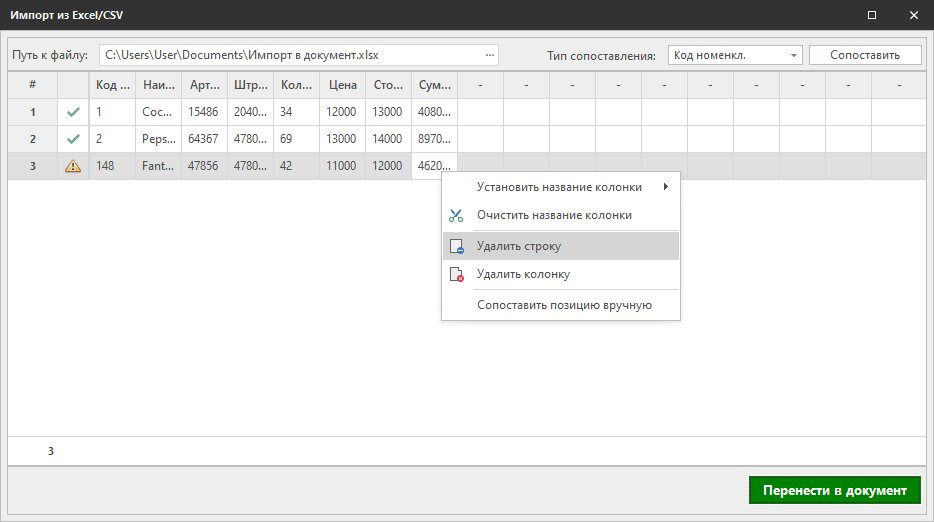Click the three-dots browse button in file path
The image size is (934, 522).
tap(489, 55)
